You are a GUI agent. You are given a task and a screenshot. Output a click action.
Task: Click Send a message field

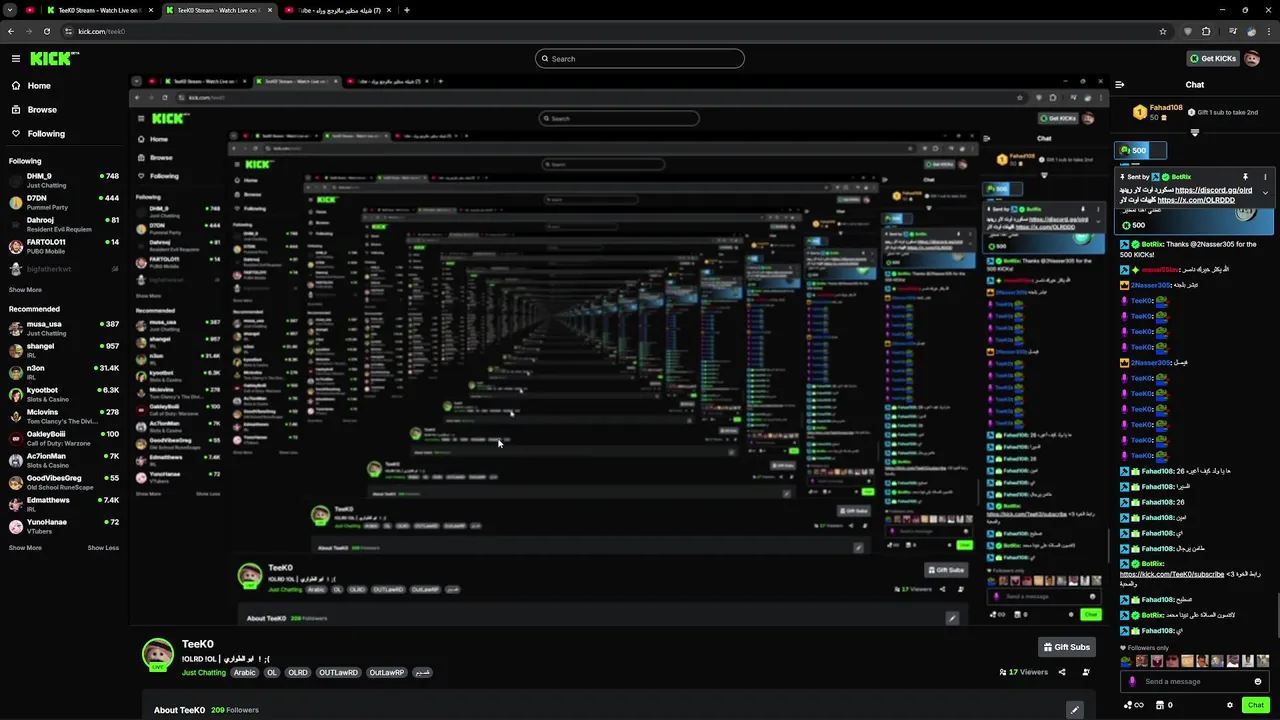pos(1195,681)
